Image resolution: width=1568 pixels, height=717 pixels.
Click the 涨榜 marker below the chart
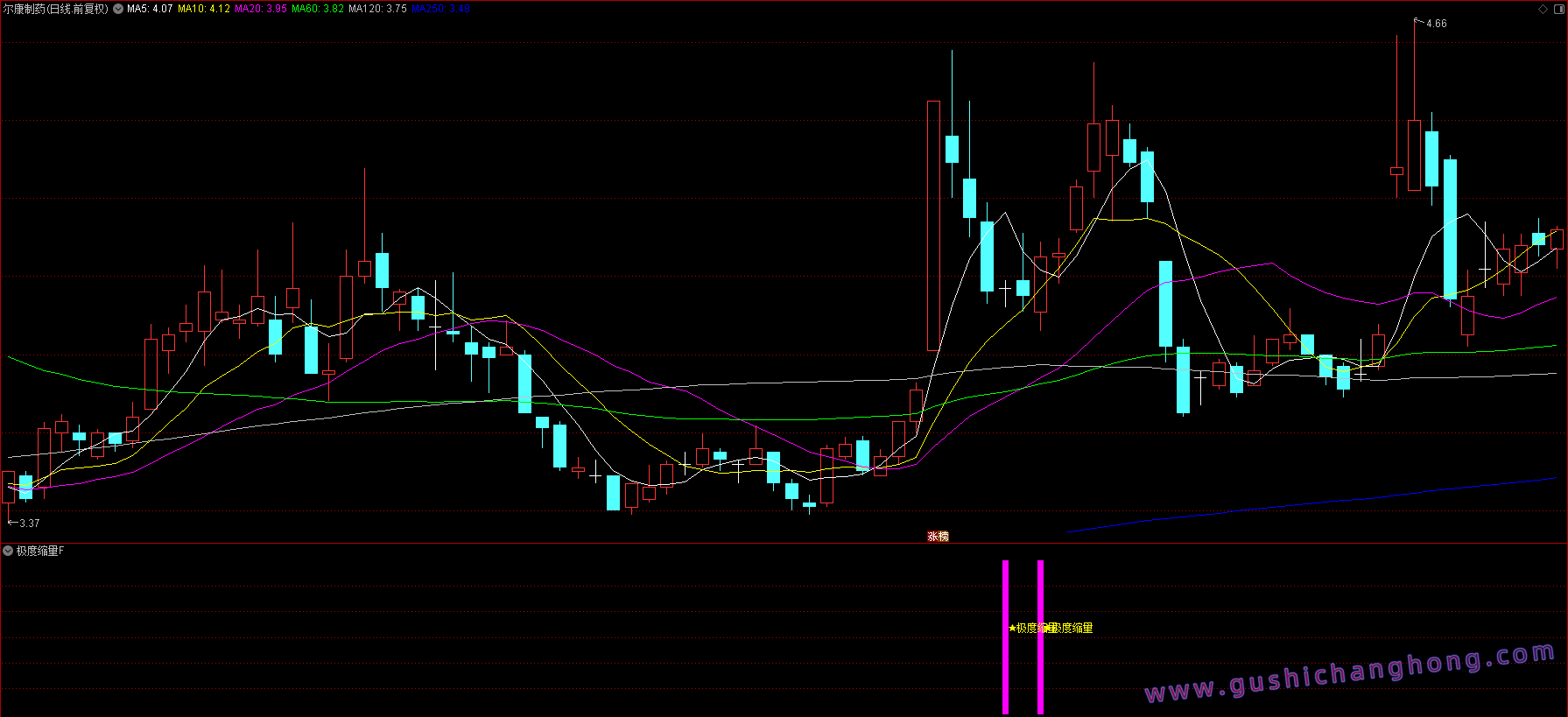[x=938, y=537]
